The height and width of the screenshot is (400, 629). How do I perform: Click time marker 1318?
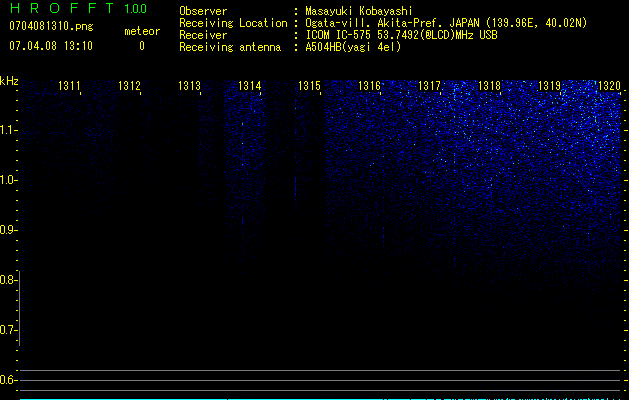[489, 86]
